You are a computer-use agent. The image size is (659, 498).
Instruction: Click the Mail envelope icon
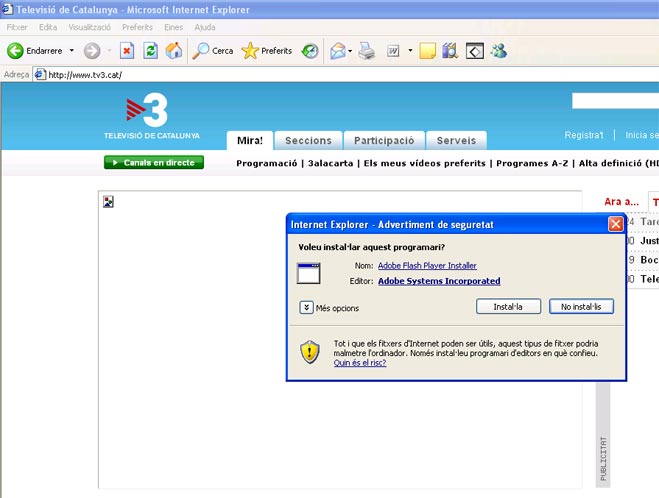[338, 51]
